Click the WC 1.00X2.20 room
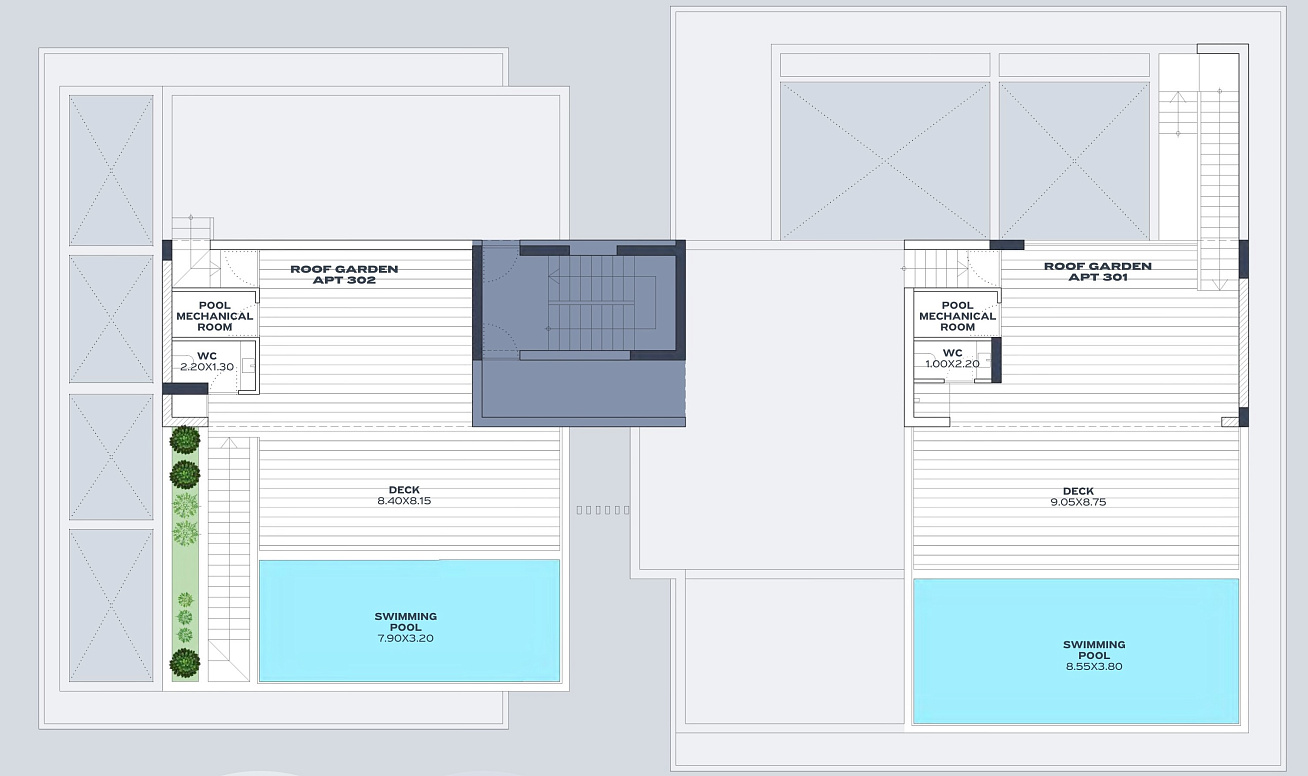This screenshot has height=776, width=1308. [952, 359]
